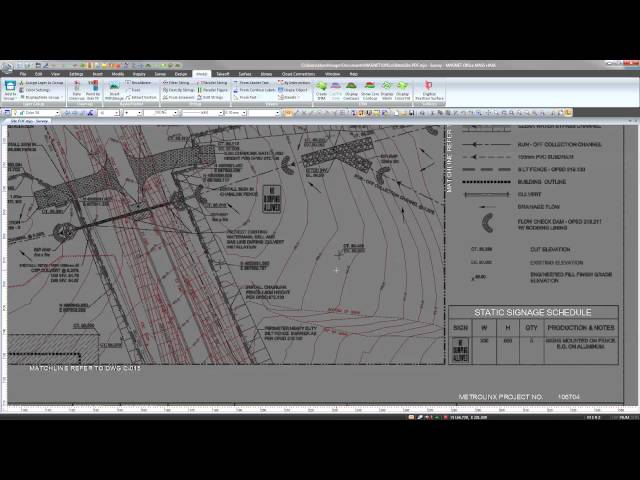This screenshot has height=480, width=640.
Task: Click the Add to Group ribbon icon
Action: point(10,90)
